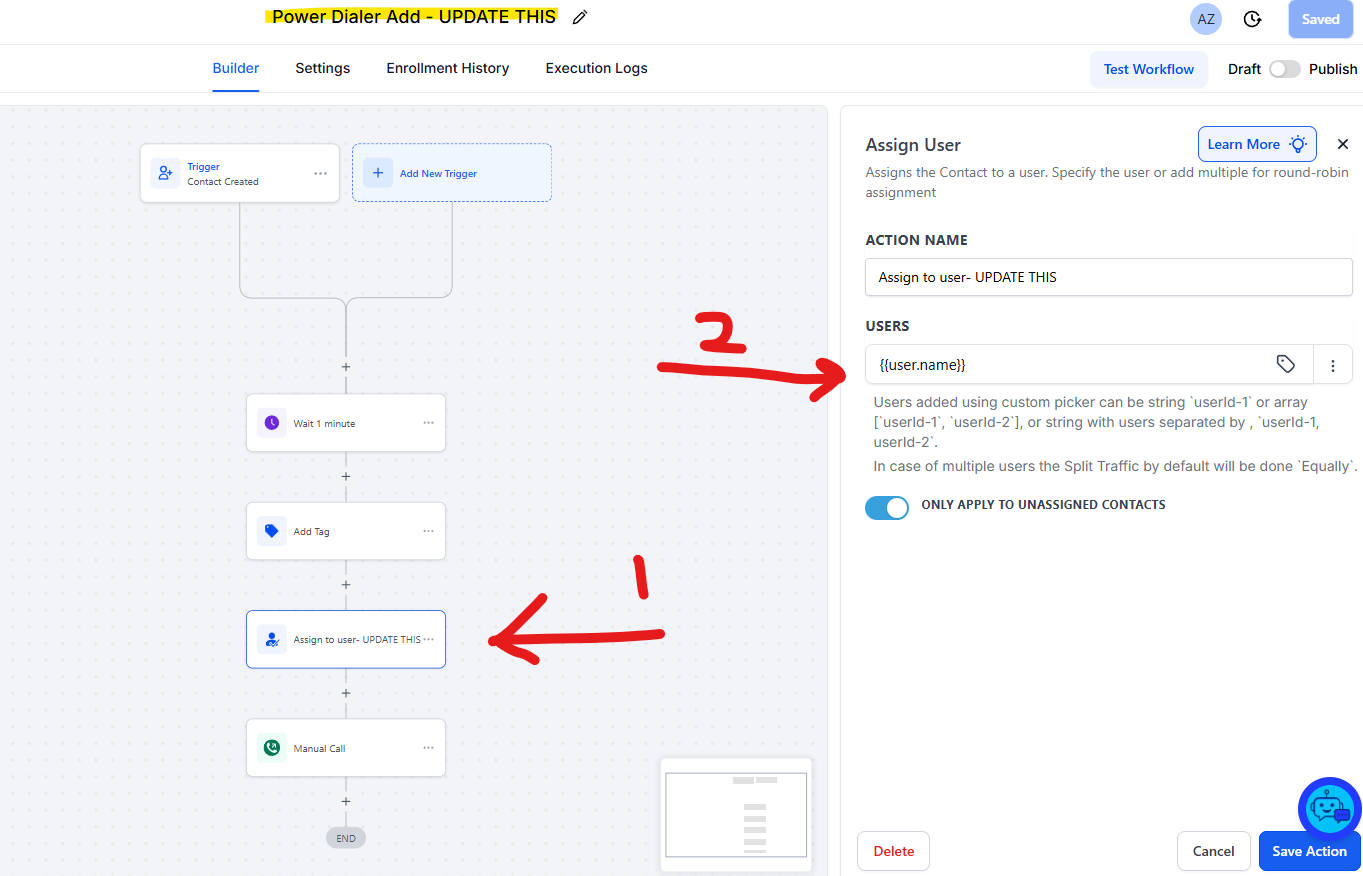Click the tag icon on Add Tag node
The height and width of the screenshot is (876, 1363).
click(272, 531)
